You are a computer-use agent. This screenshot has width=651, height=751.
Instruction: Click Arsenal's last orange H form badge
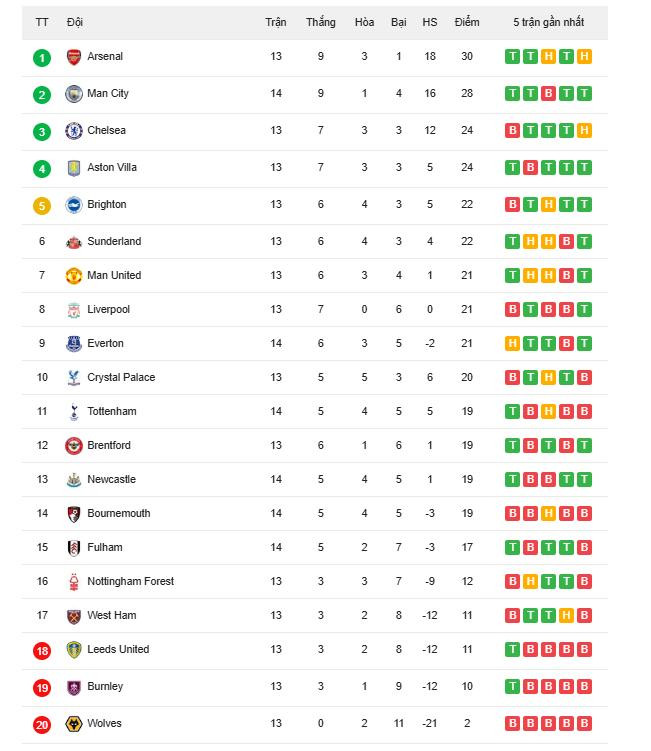tap(584, 57)
